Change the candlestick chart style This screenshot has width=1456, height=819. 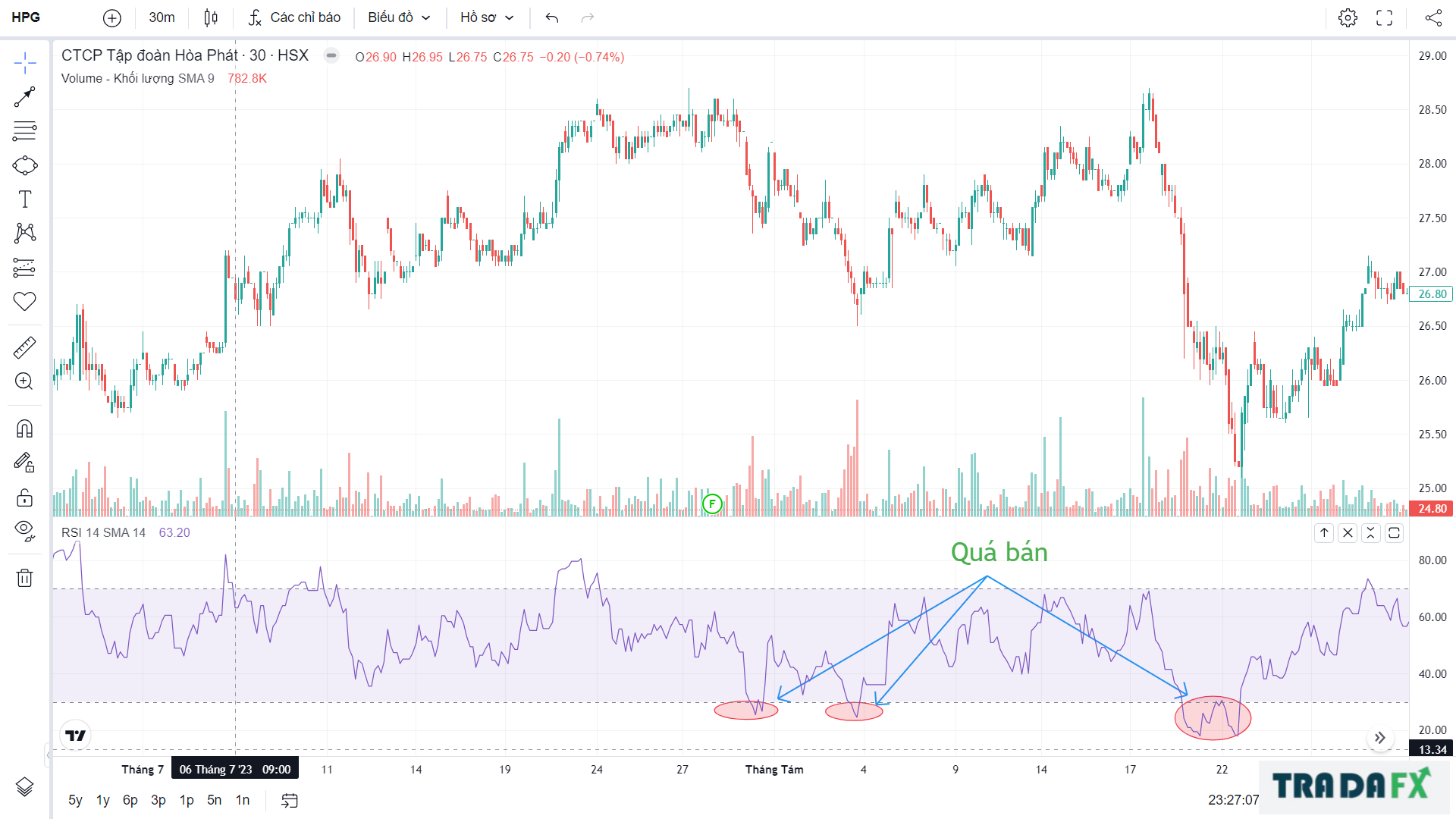click(211, 17)
